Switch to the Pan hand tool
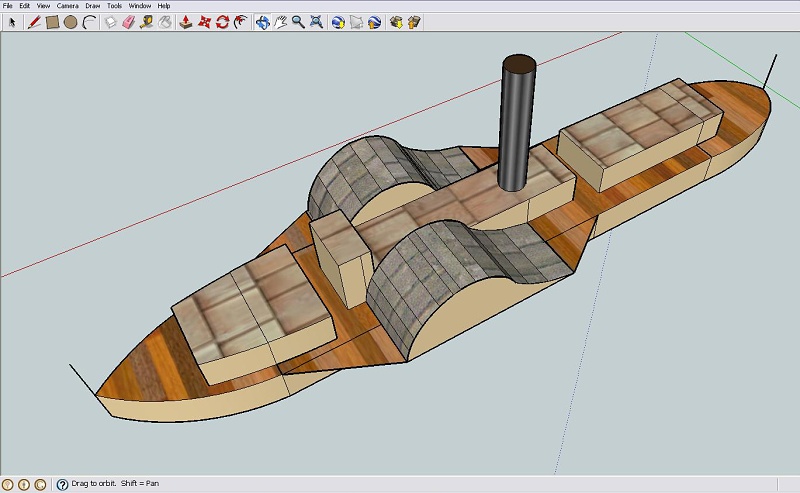This screenshot has height=493, width=800. pyautogui.click(x=281, y=21)
